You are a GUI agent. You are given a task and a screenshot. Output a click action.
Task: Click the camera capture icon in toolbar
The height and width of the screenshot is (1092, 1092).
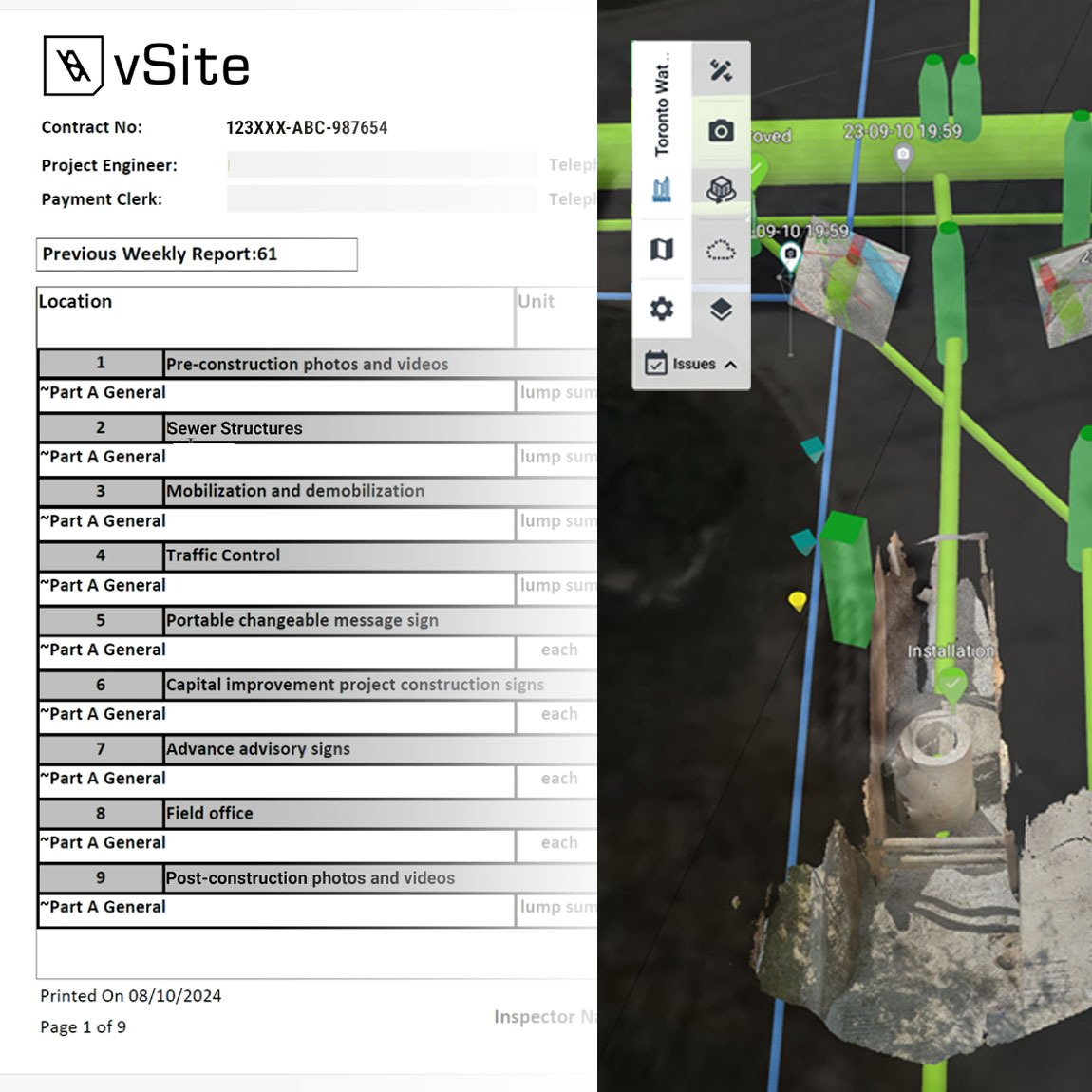coord(721,131)
